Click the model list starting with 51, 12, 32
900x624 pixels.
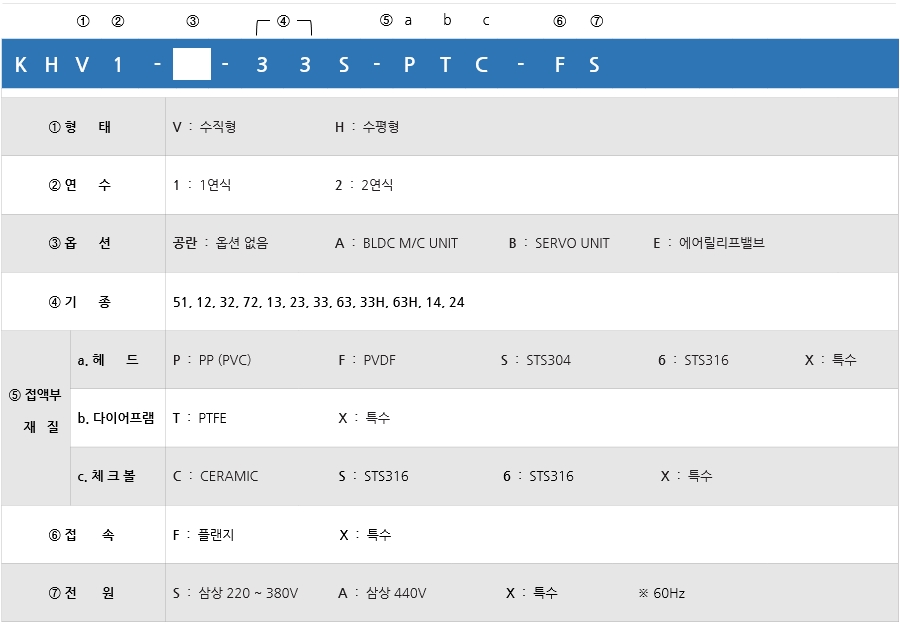318,302
